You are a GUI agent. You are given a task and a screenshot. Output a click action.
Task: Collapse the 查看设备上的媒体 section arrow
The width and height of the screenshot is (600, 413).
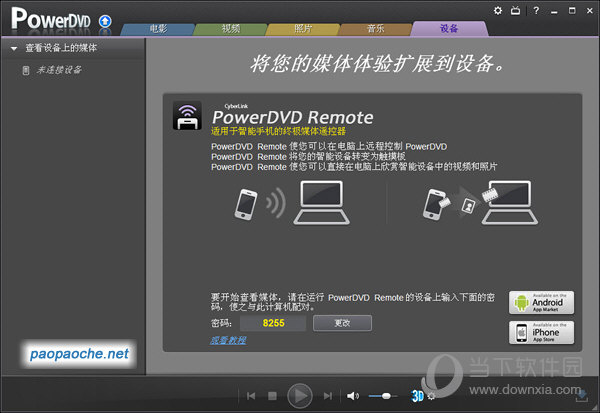[x=14, y=49]
